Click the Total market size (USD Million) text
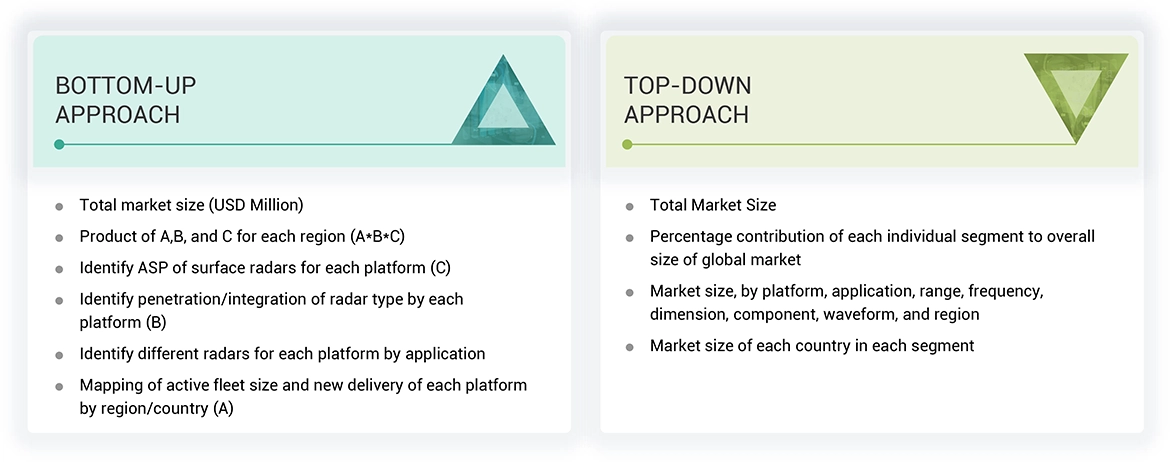 point(191,205)
